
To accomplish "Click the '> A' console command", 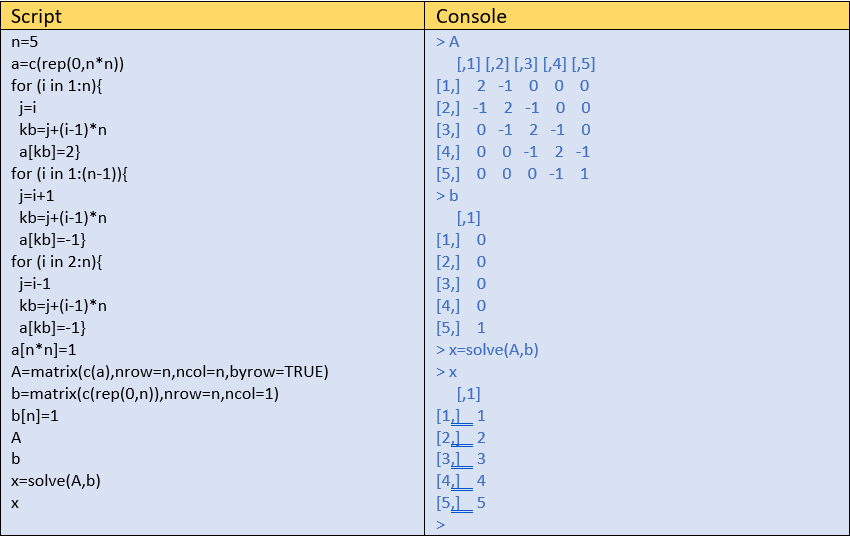I will click(447, 42).
